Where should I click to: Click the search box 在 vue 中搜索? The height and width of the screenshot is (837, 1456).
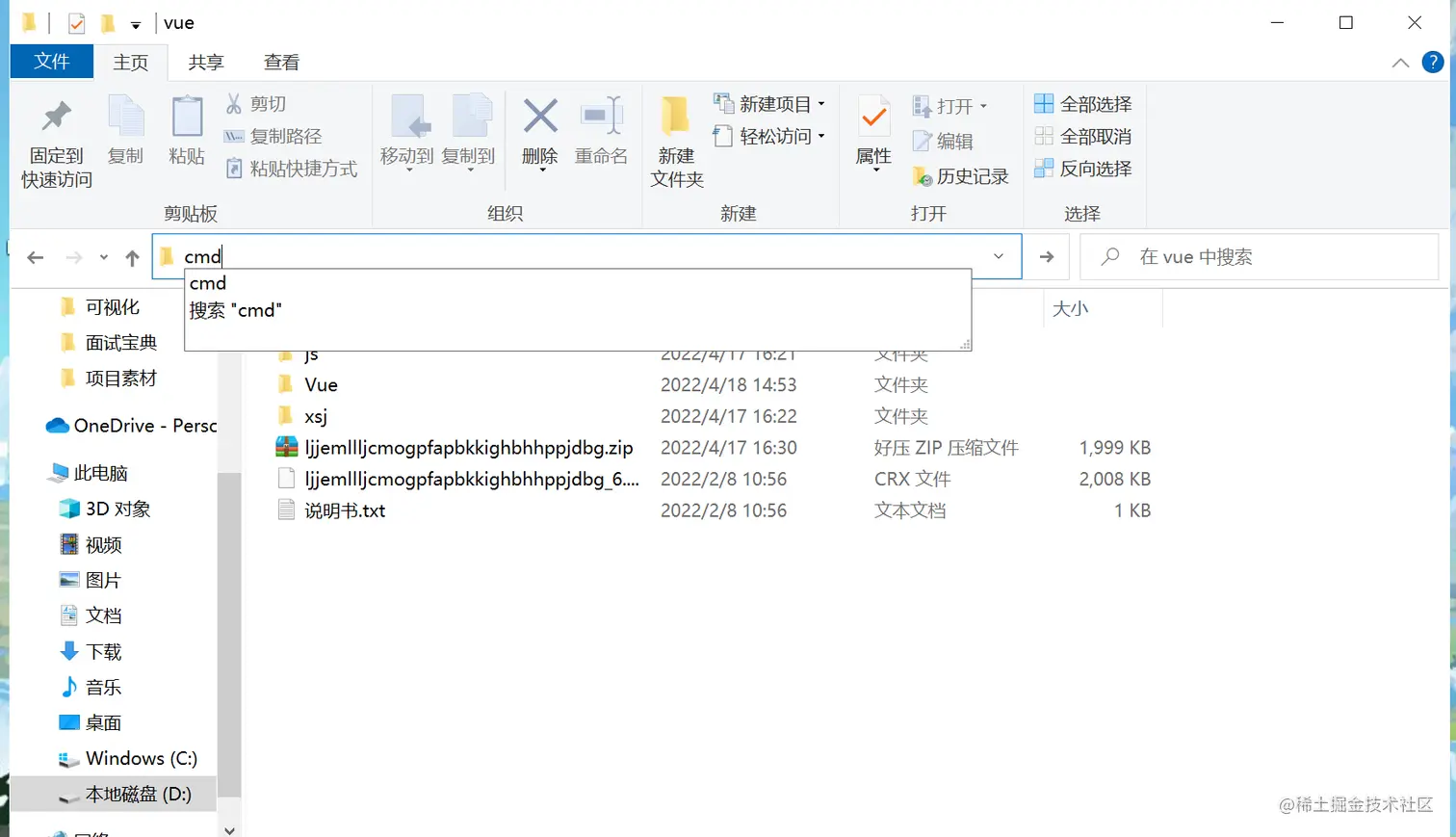[x=1260, y=257]
